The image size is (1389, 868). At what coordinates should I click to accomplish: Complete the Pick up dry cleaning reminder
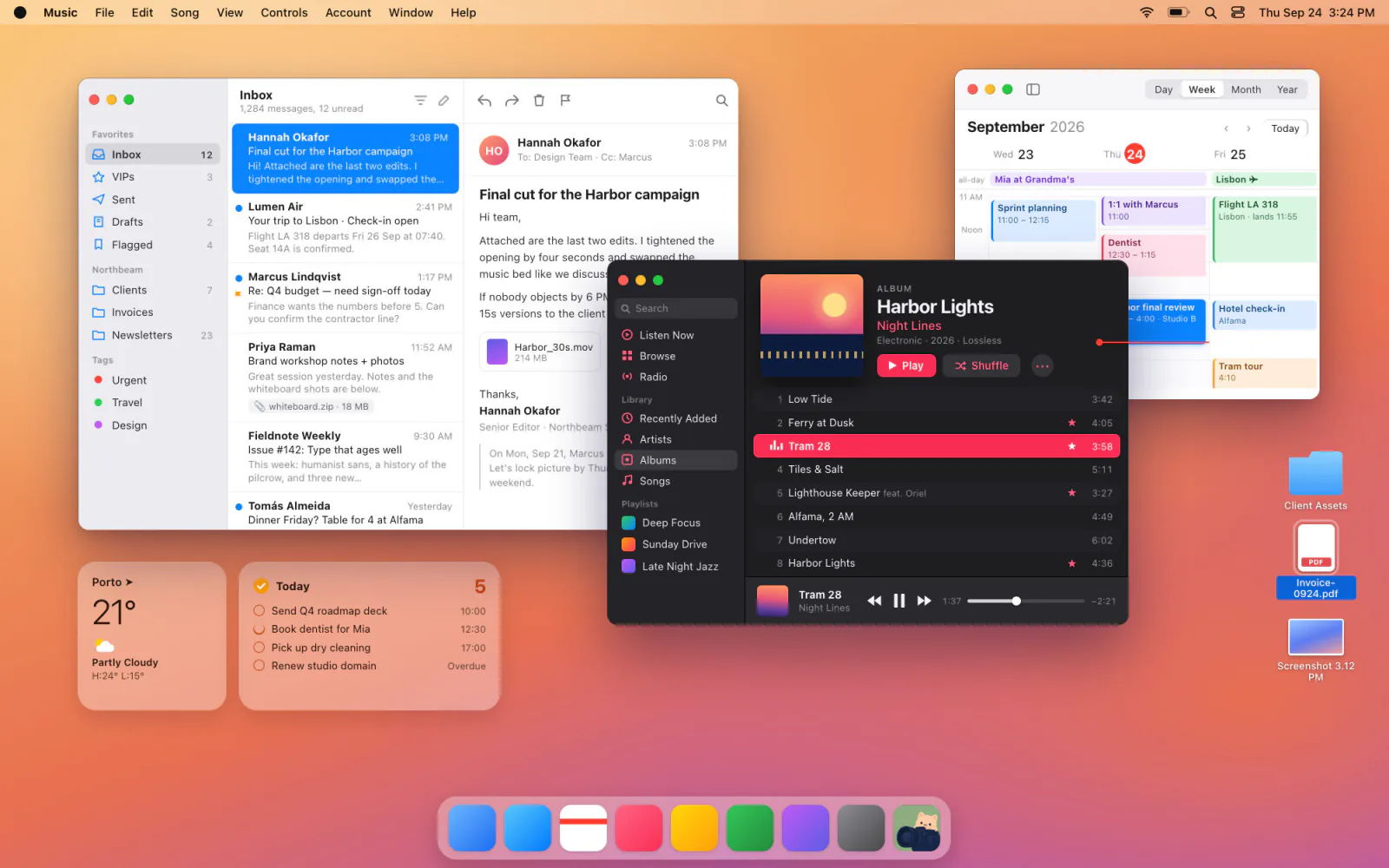click(x=260, y=648)
